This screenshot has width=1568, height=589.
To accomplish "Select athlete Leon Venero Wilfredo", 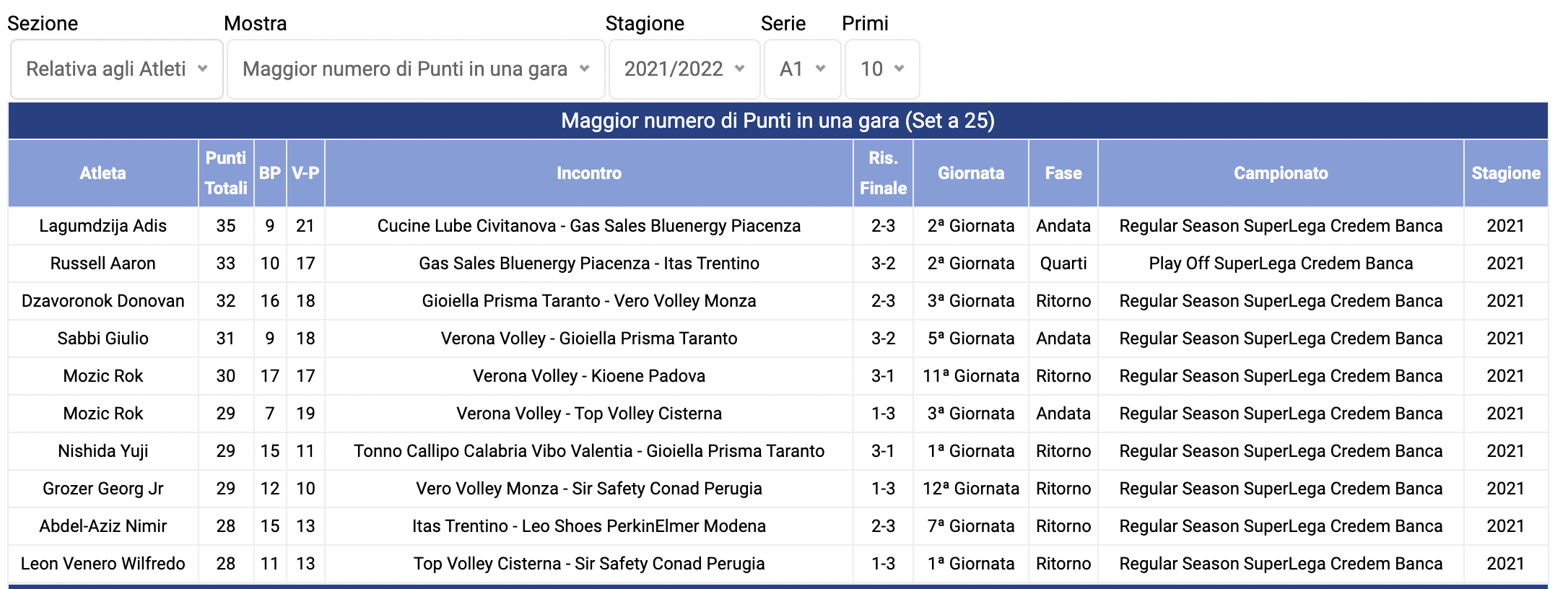I will click(x=103, y=564).
